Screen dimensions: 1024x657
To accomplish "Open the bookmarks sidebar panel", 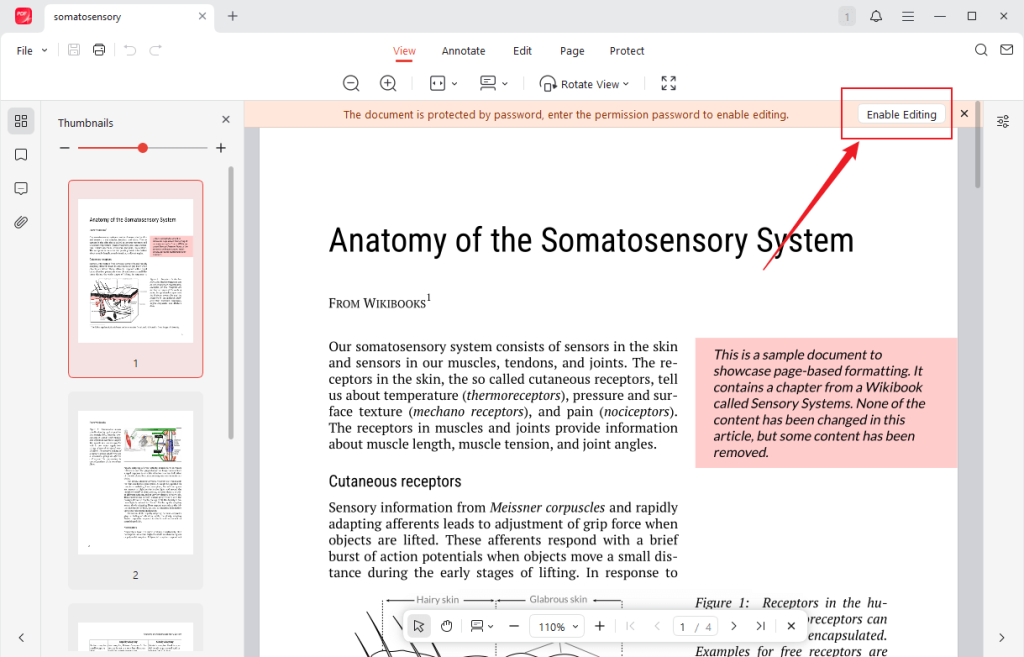I will tap(21, 155).
